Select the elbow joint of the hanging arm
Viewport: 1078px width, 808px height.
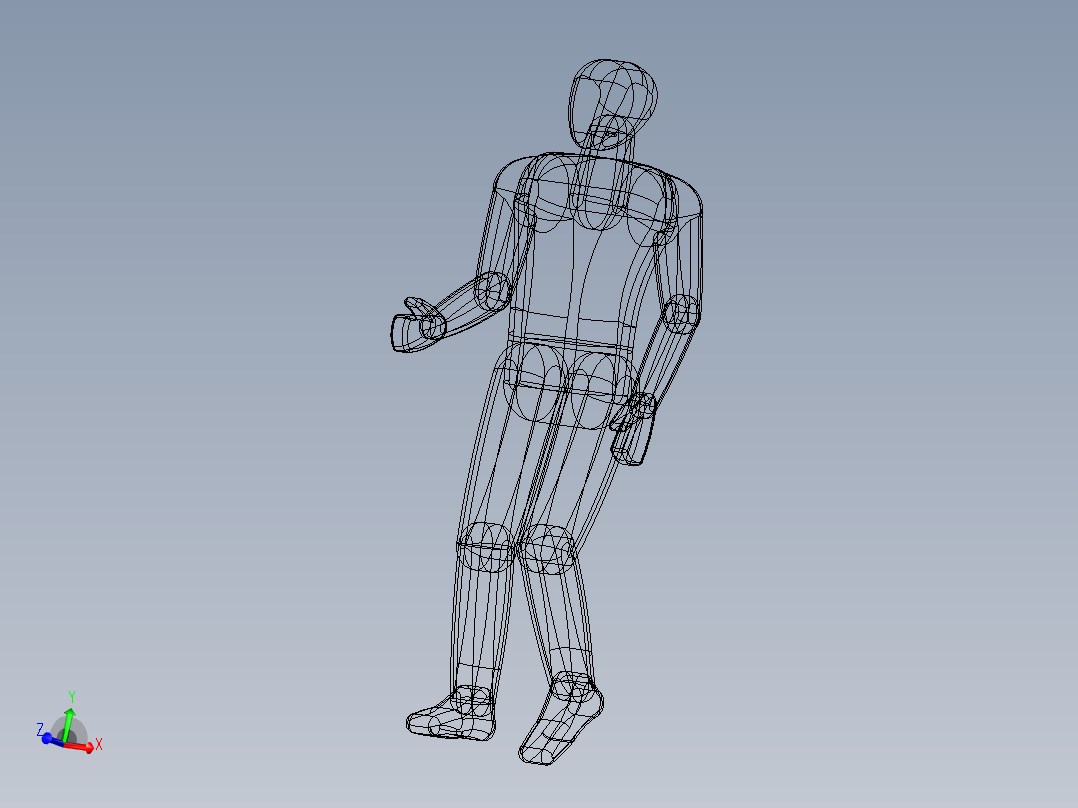(x=682, y=314)
